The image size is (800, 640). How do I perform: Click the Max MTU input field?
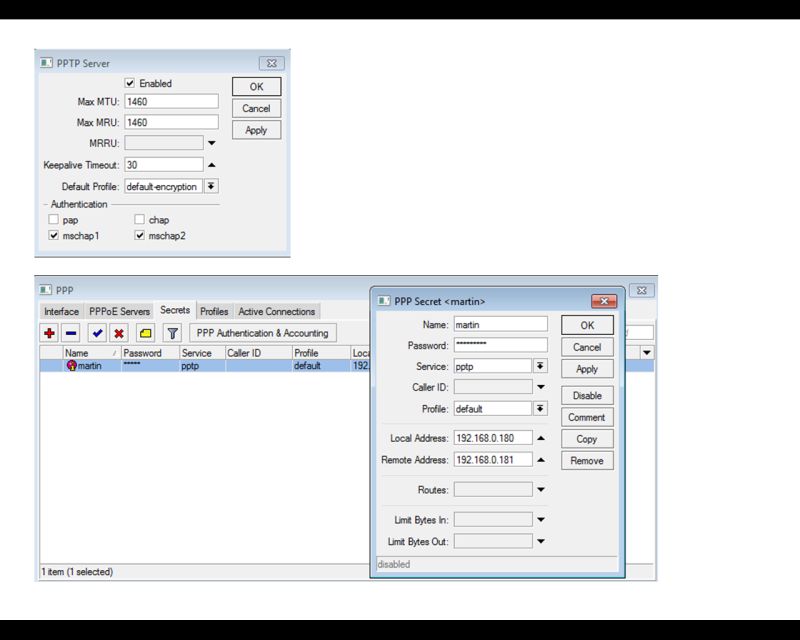(x=171, y=102)
